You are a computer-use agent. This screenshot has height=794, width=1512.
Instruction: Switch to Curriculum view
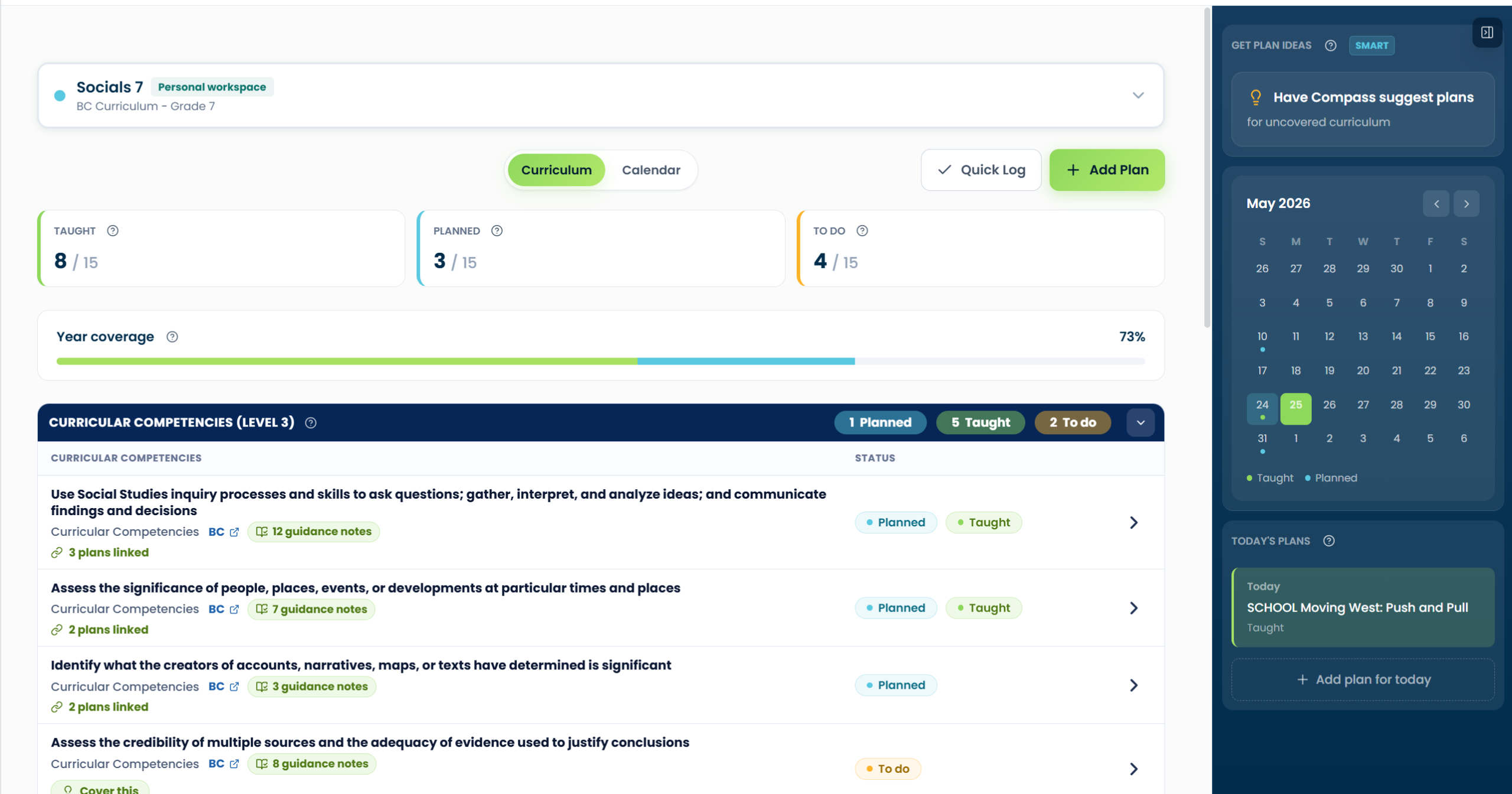coord(556,170)
